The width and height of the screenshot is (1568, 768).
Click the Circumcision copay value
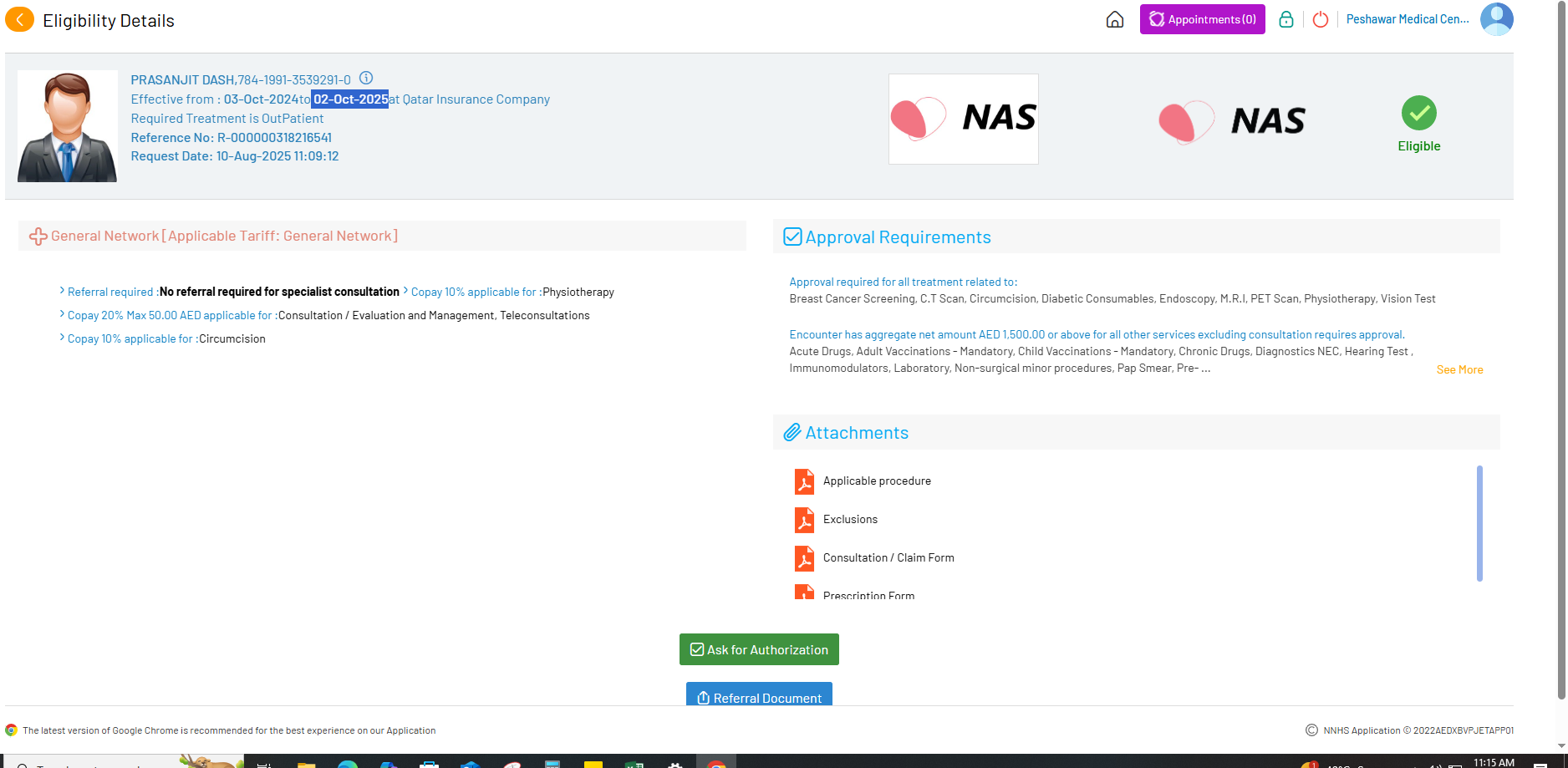[x=232, y=338]
